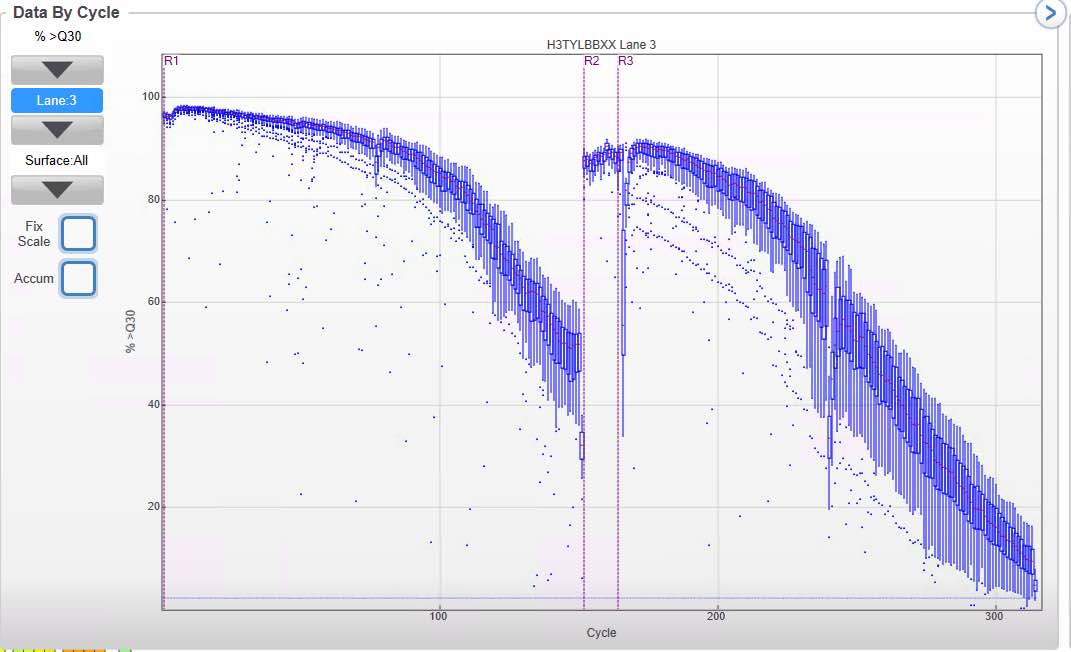The height and width of the screenshot is (652, 1071).
Task: Click the R3 read marker label
Action: 626,61
